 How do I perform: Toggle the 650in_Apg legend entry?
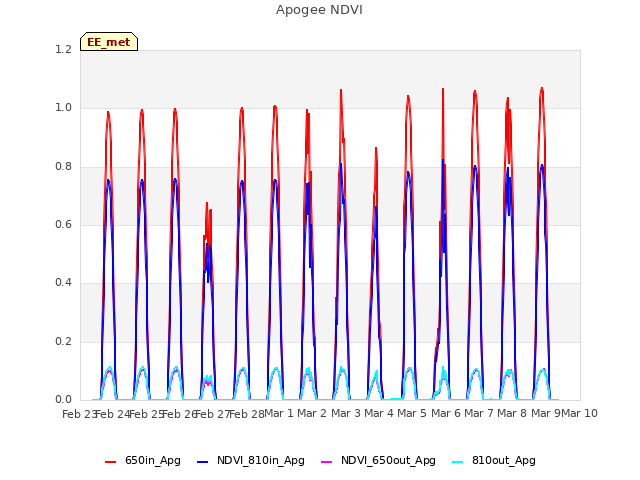click(x=143, y=460)
